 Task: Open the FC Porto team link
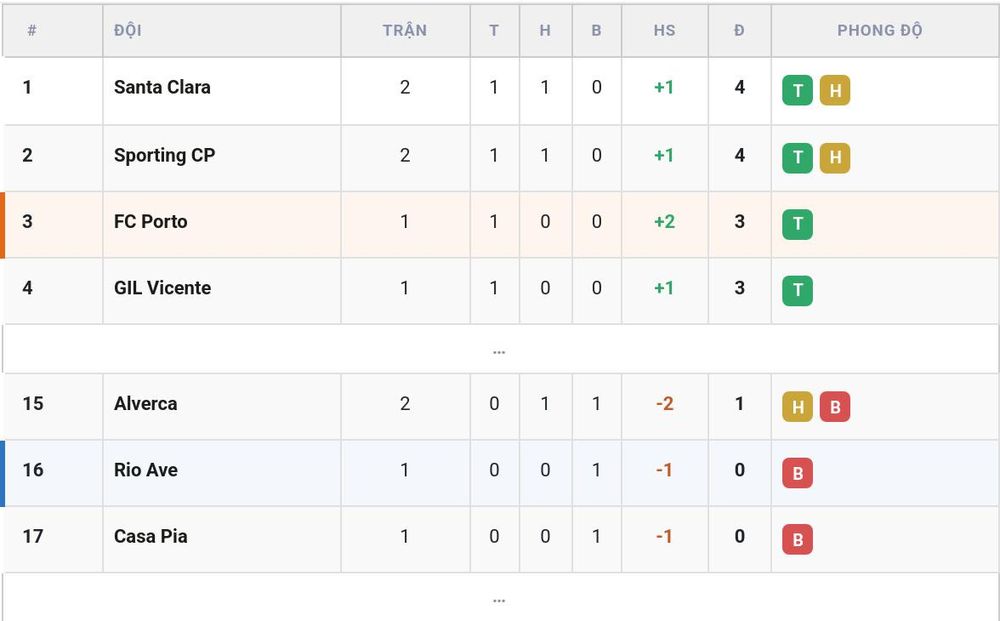(x=151, y=222)
